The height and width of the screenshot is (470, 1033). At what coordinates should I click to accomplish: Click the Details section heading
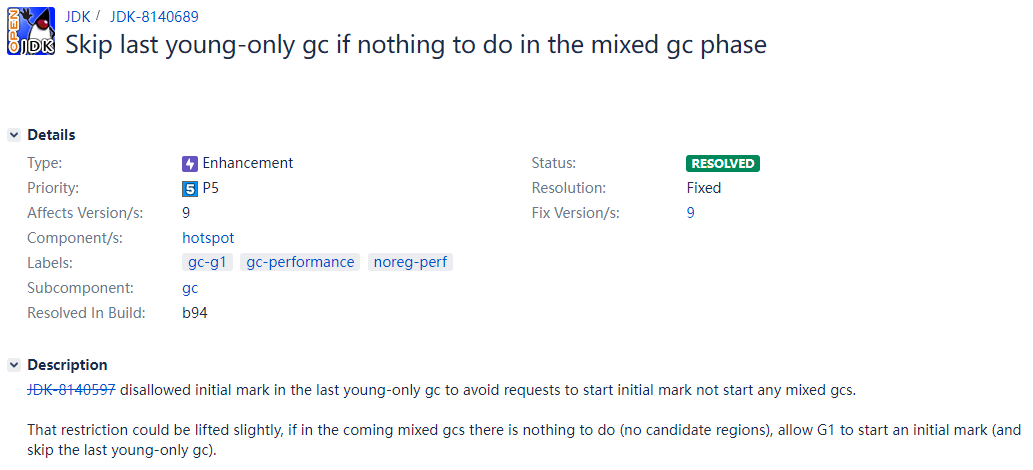(x=51, y=135)
